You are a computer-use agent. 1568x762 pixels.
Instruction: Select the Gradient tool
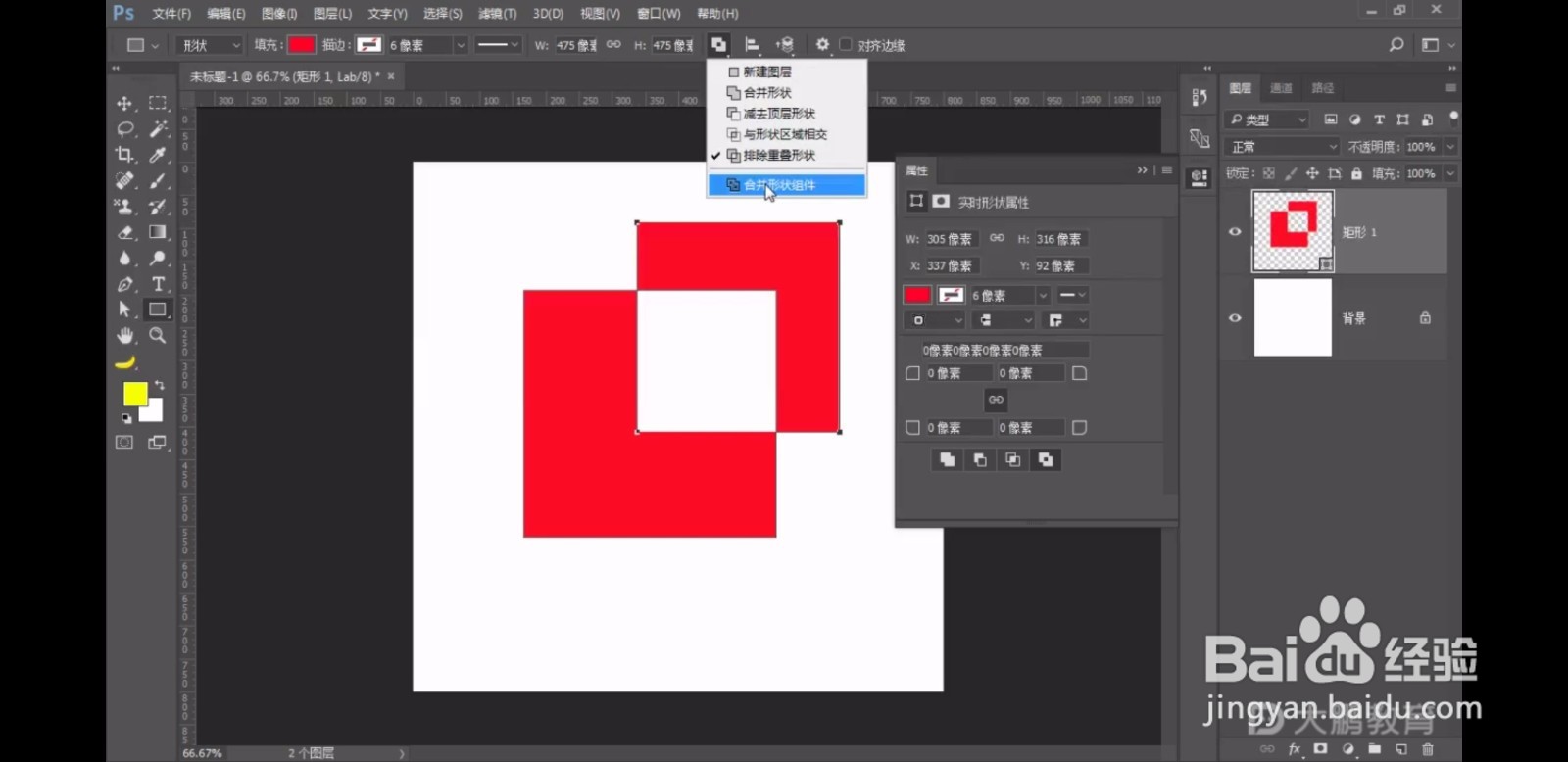click(157, 232)
